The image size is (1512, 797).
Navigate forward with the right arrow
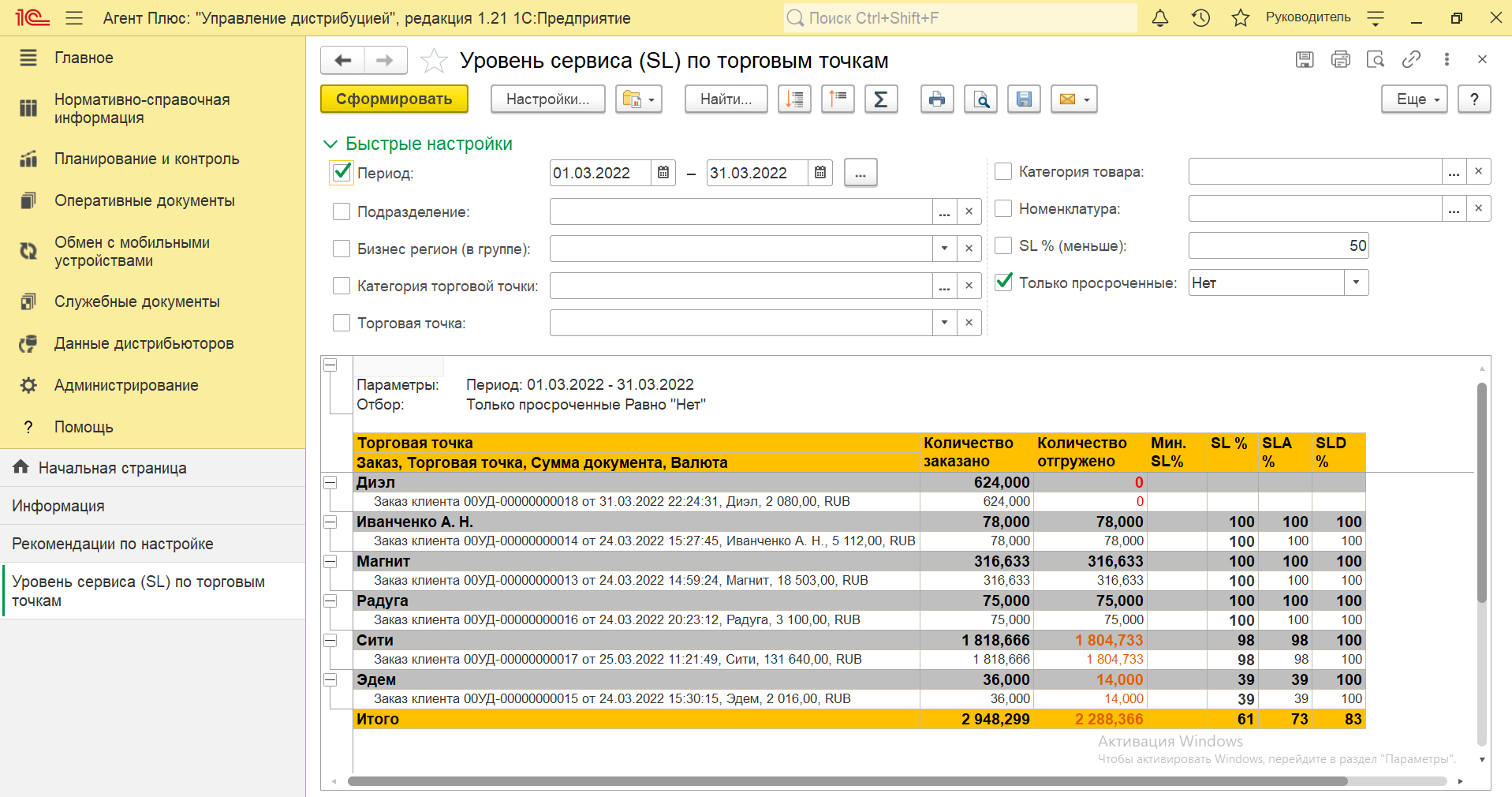(385, 60)
